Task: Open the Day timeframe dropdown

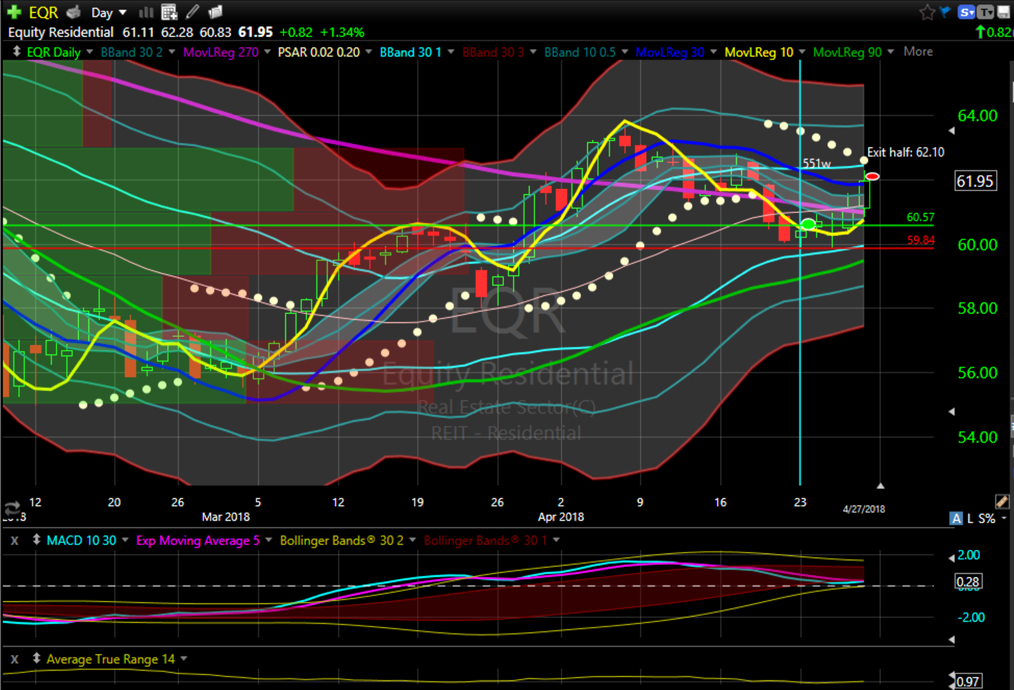Action: [x=109, y=12]
